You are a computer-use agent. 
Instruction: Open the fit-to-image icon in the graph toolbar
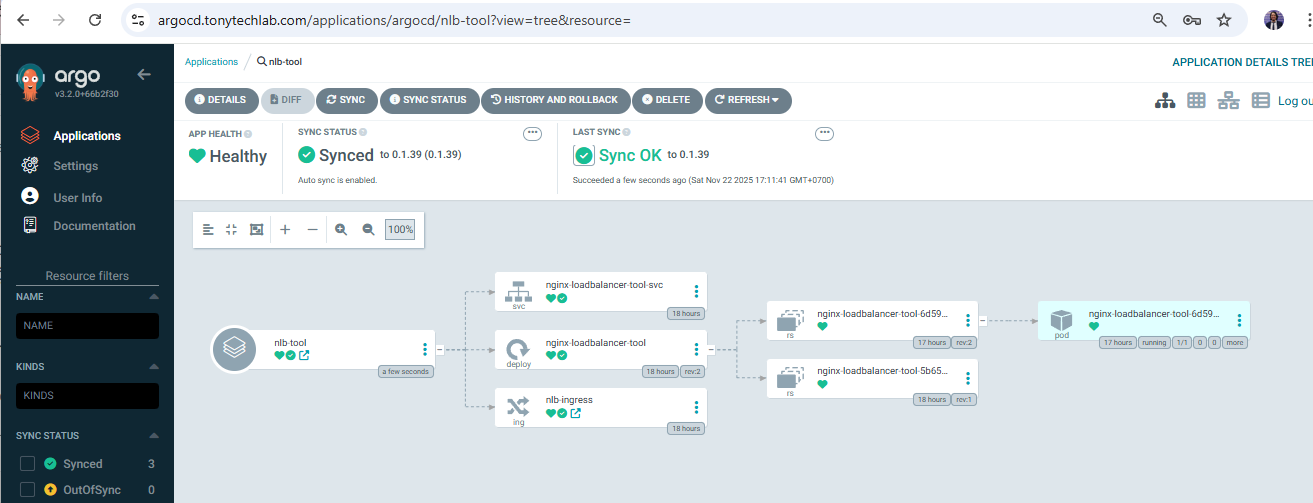[x=256, y=229]
